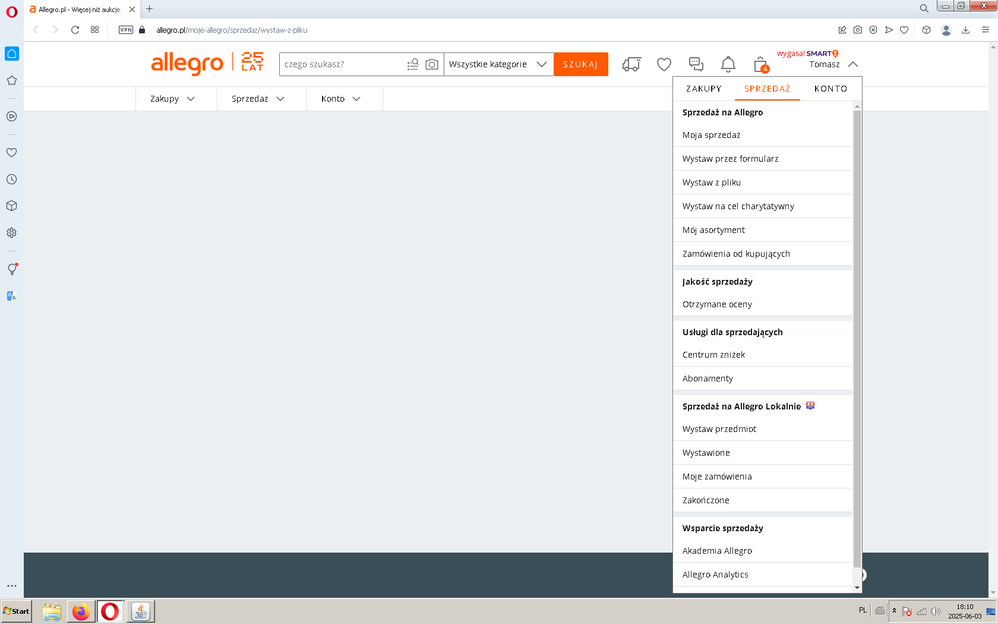This screenshot has width=998, height=624.
Task: Click the volume icon in system tray
Action: [x=935, y=611]
